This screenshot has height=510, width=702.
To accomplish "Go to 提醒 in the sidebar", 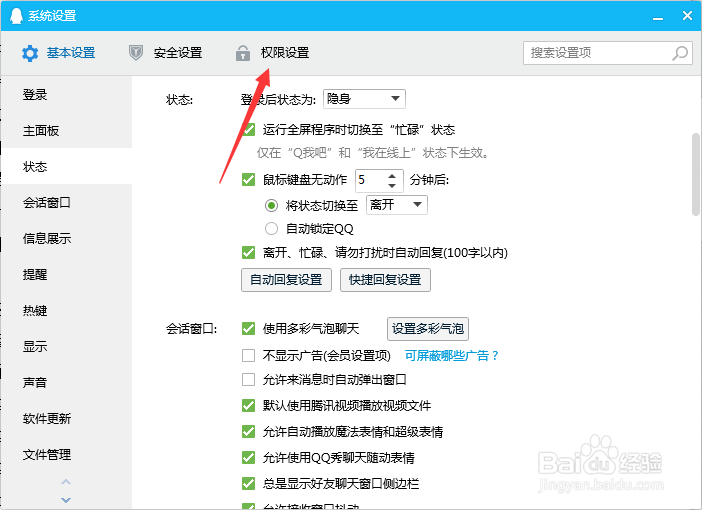I will pyautogui.click(x=66, y=274).
